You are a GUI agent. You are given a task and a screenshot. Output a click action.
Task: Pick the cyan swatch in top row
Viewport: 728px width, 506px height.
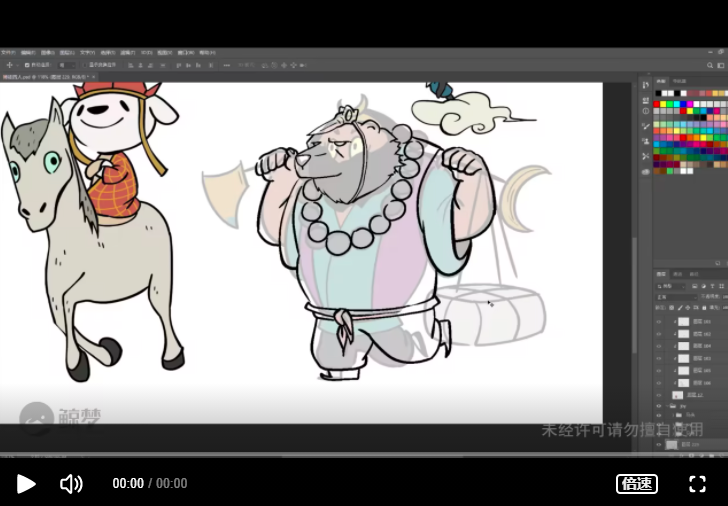coord(676,104)
